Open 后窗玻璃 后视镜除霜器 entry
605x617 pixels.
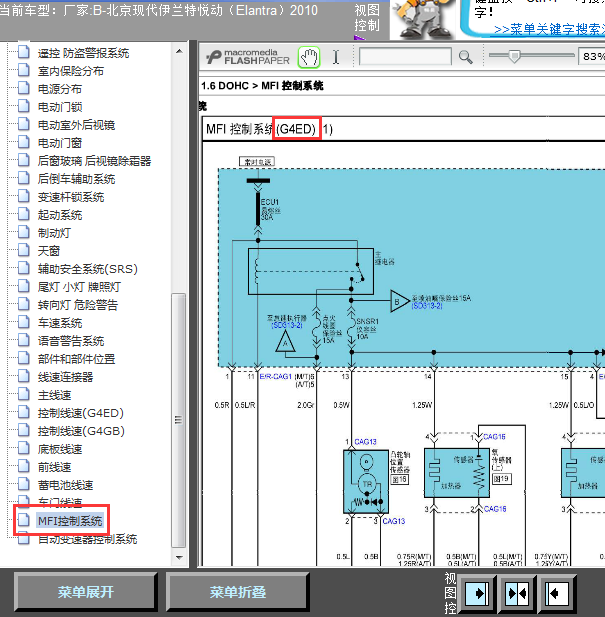(x=94, y=161)
